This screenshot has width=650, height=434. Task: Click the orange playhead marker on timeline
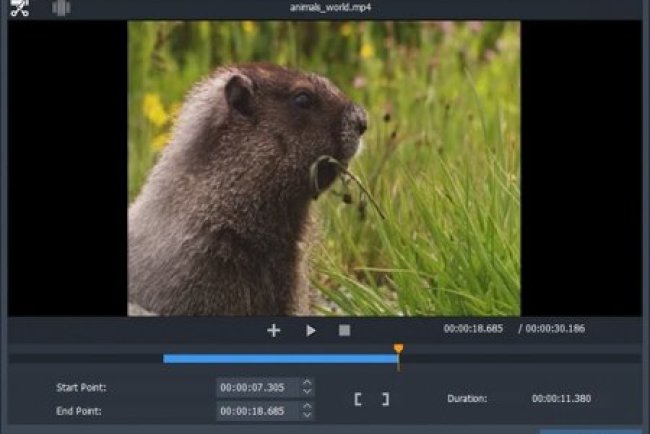pyautogui.click(x=399, y=349)
